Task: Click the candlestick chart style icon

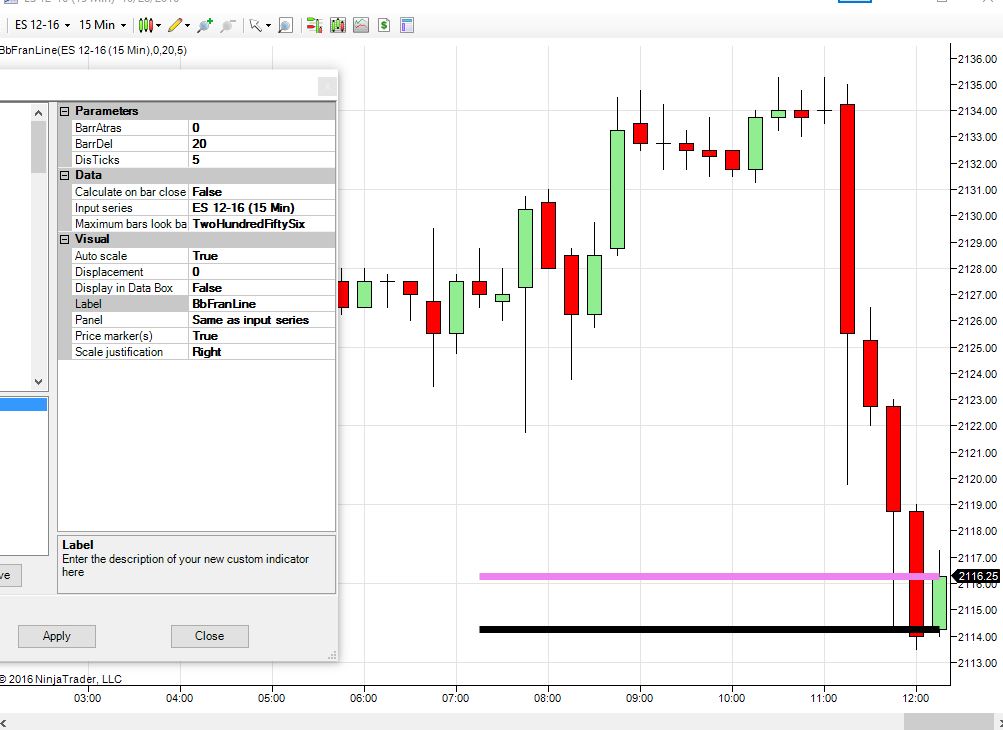Action: (146, 25)
